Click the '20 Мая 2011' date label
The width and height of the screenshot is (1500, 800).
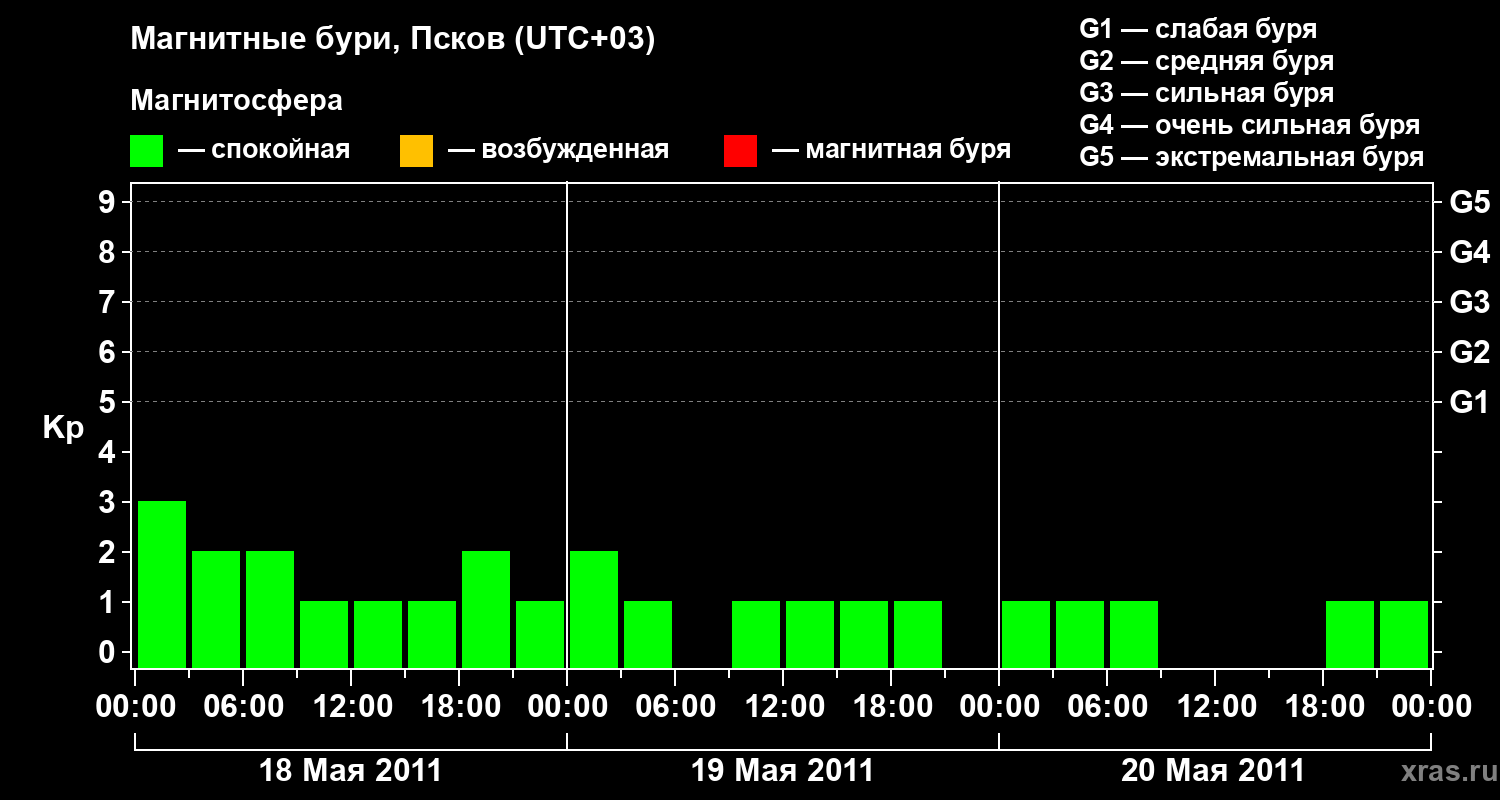(x=1213, y=771)
